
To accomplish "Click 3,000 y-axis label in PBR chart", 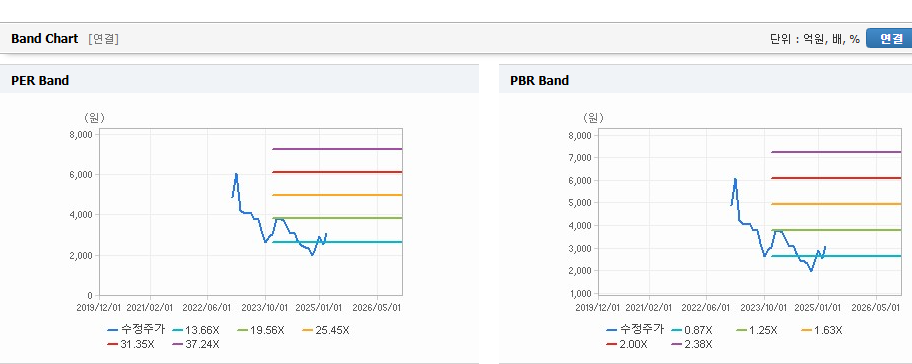I will point(580,248).
